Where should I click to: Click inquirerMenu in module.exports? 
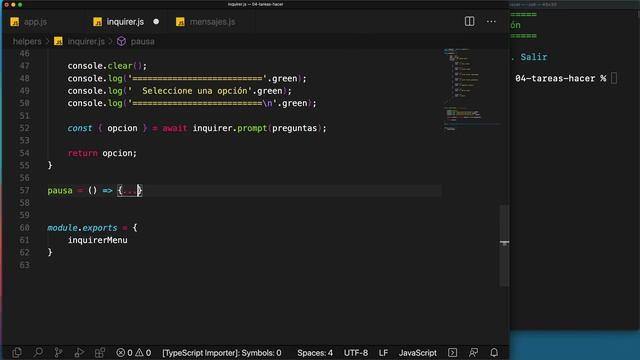(x=98, y=240)
